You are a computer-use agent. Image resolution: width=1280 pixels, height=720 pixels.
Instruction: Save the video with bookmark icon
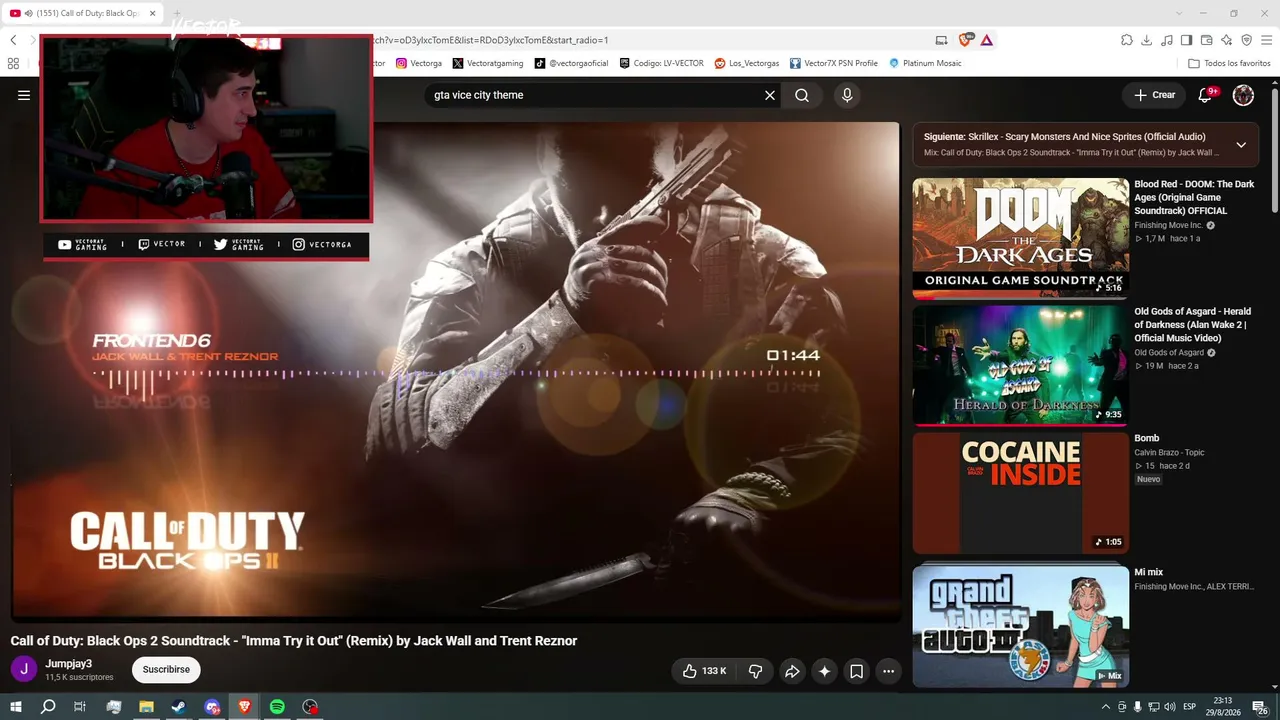857,671
